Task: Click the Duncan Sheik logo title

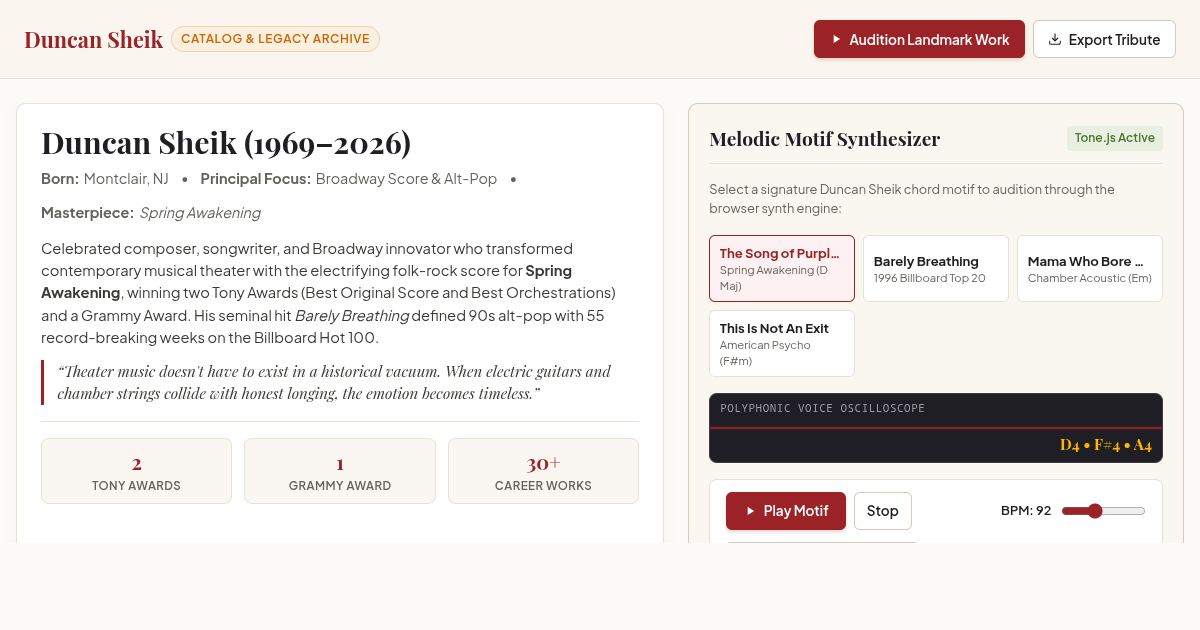Action: click(x=93, y=39)
